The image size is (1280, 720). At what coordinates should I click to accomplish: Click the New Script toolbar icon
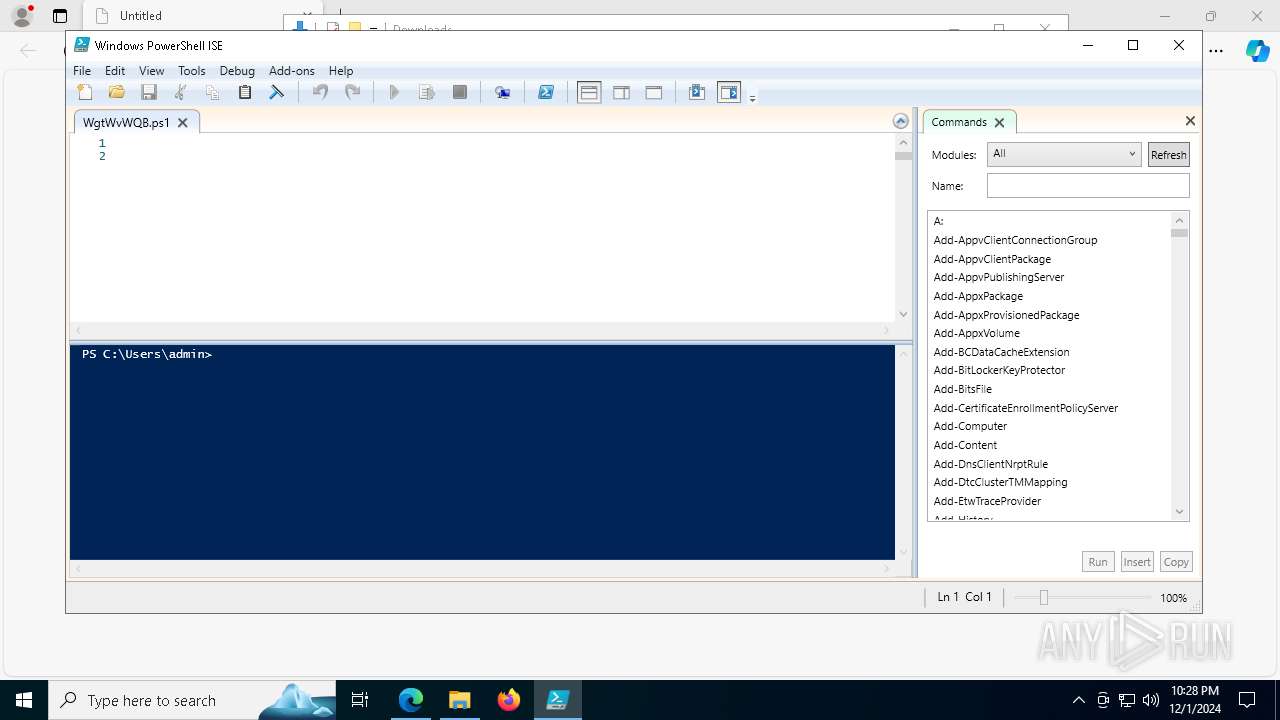coord(85,92)
